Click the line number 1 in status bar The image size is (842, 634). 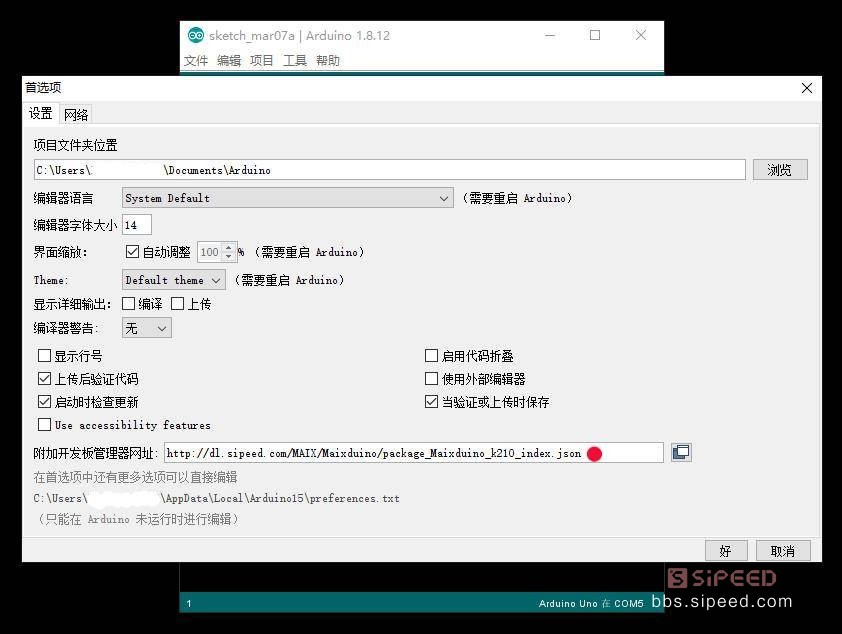click(188, 603)
